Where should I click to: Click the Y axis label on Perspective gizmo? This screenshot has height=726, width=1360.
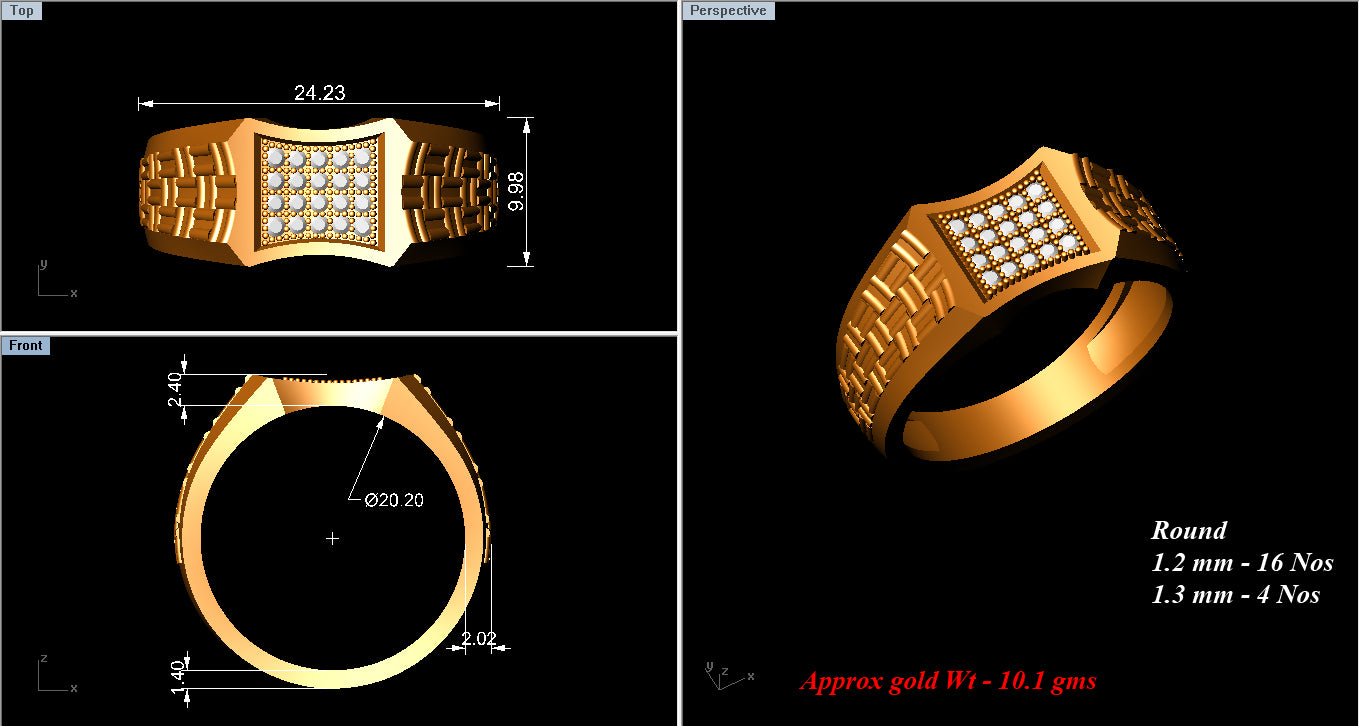coord(710,665)
